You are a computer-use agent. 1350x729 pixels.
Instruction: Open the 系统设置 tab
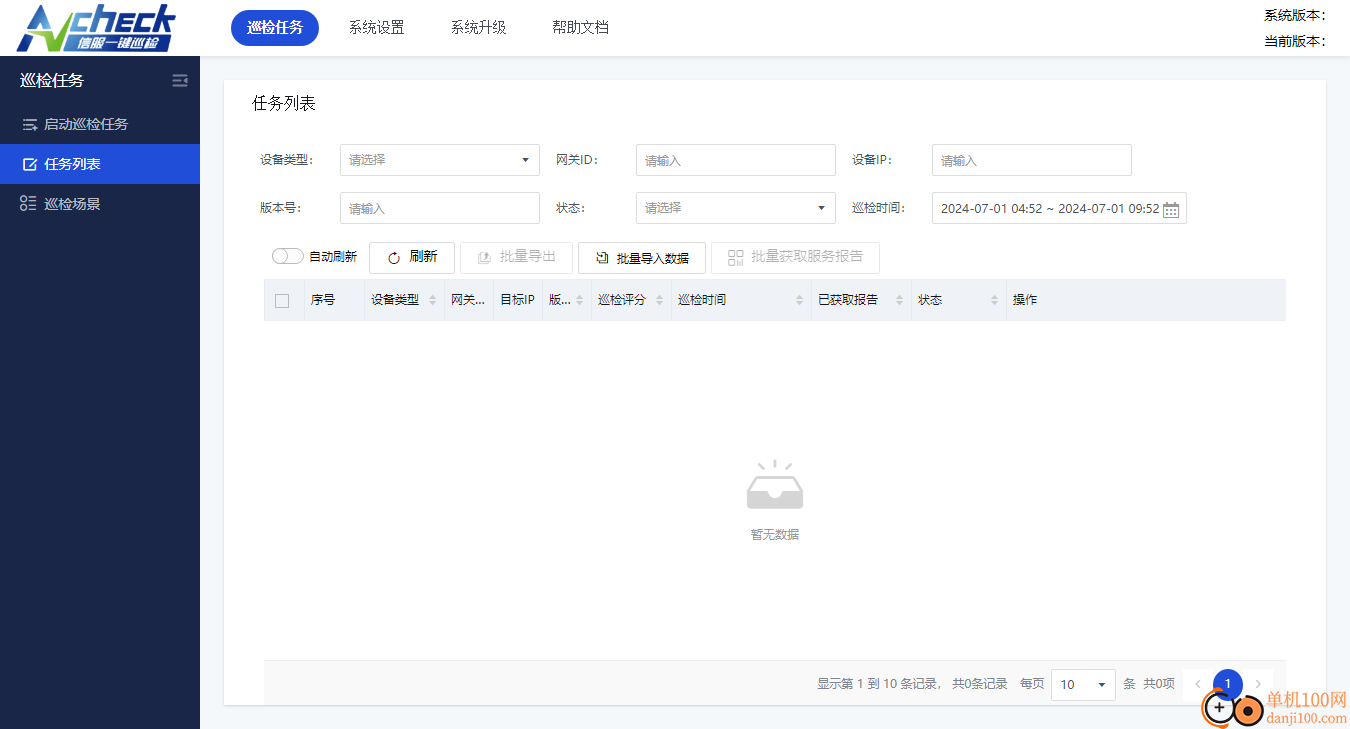[377, 27]
